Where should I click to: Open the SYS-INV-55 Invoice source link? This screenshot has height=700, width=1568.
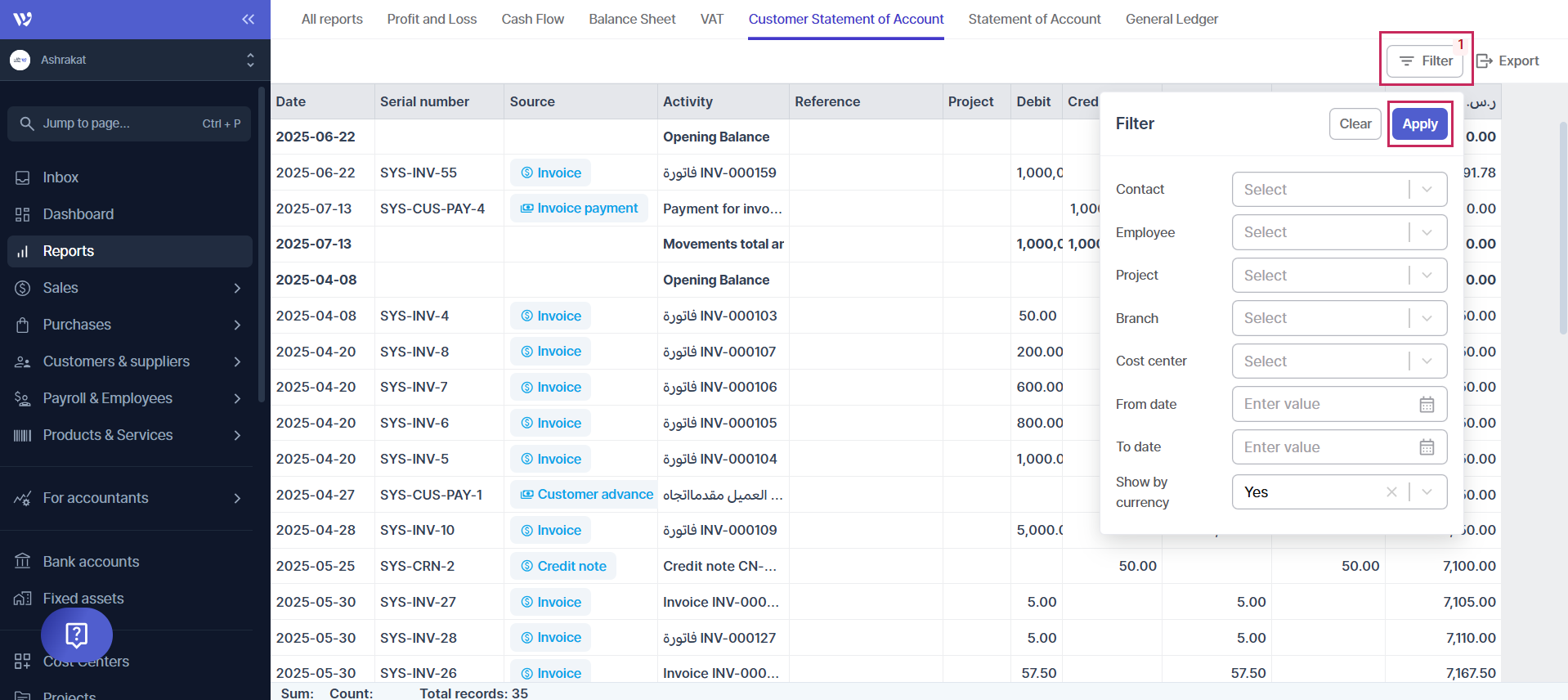pos(551,173)
